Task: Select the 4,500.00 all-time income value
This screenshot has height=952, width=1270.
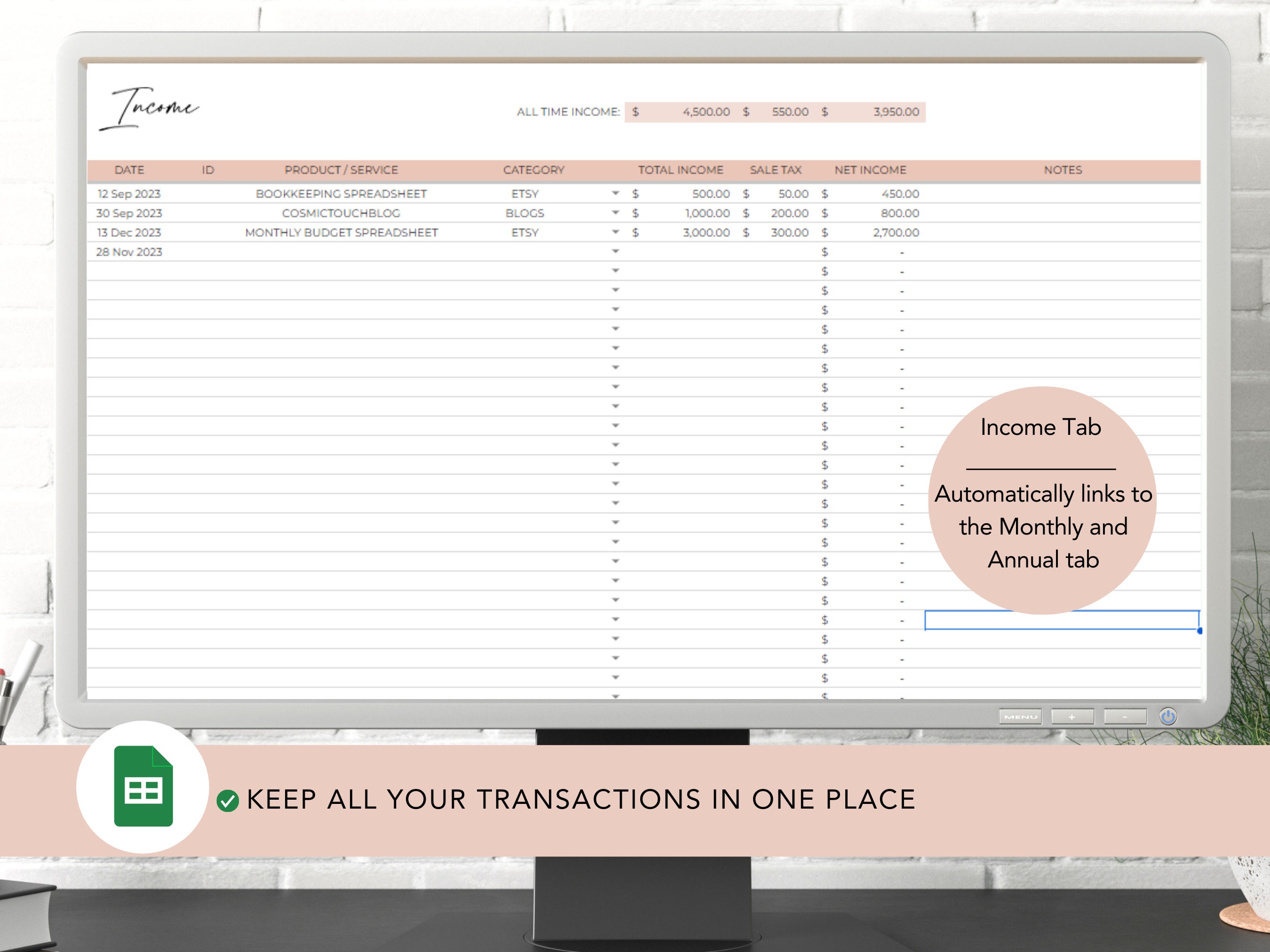Action: (x=707, y=112)
